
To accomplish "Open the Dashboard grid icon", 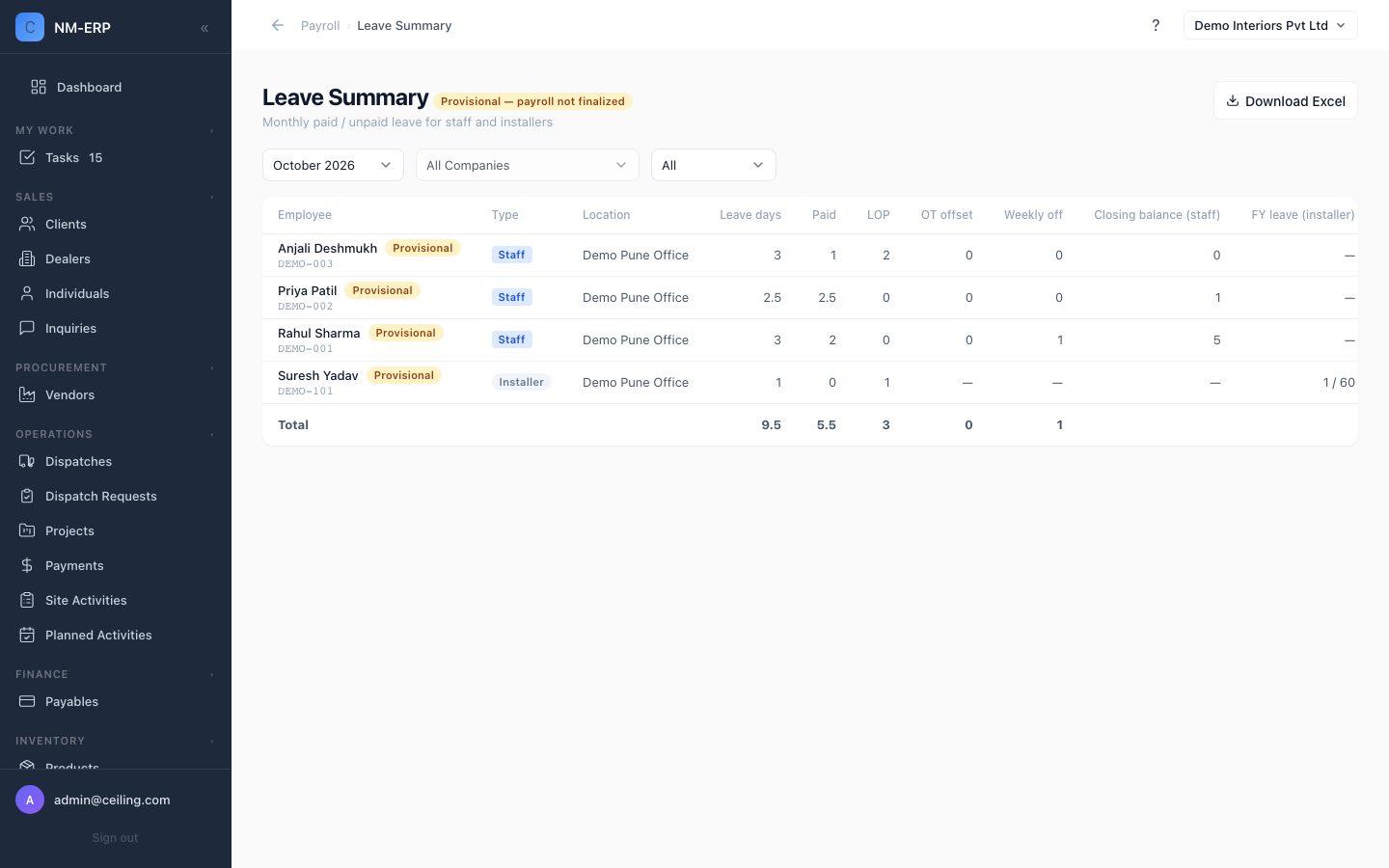I will tap(39, 87).
